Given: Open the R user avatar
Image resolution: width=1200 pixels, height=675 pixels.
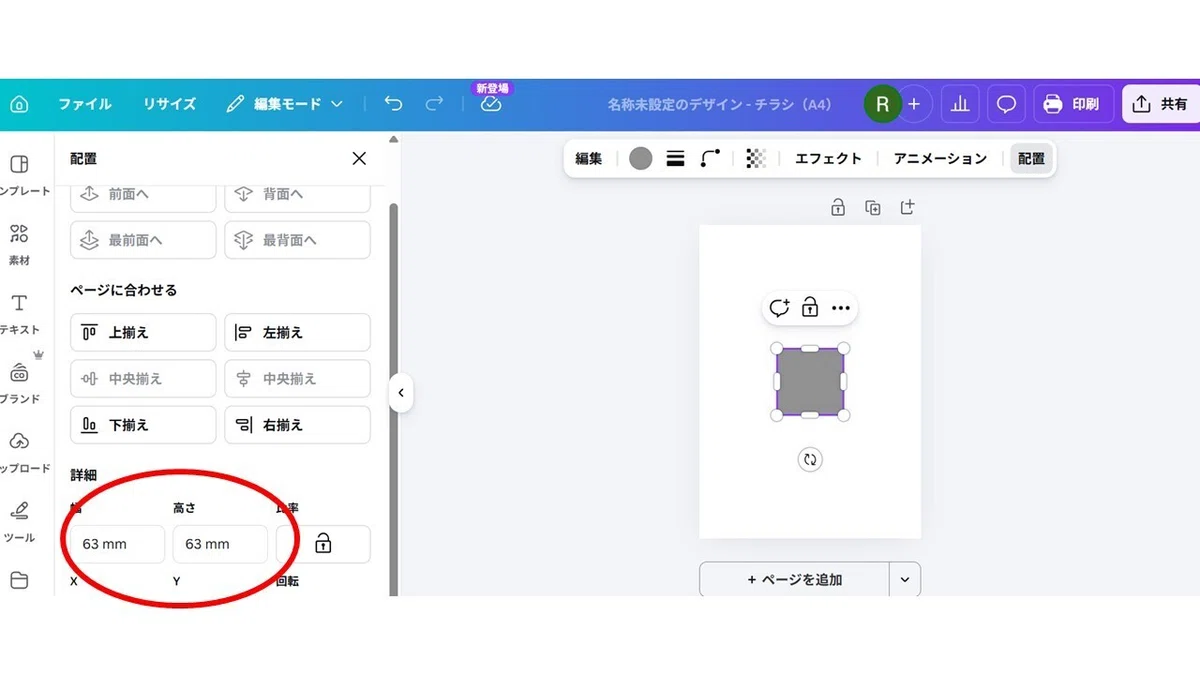Looking at the screenshot, I should [882, 104].
